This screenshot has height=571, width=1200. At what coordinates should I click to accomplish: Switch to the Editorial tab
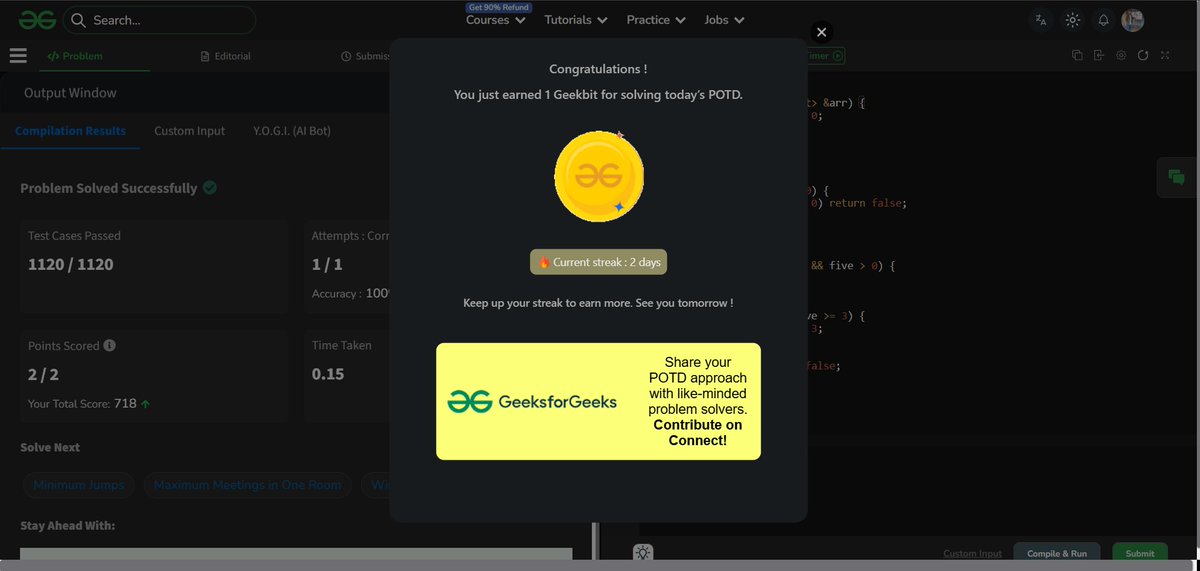[x=226, y=56]
